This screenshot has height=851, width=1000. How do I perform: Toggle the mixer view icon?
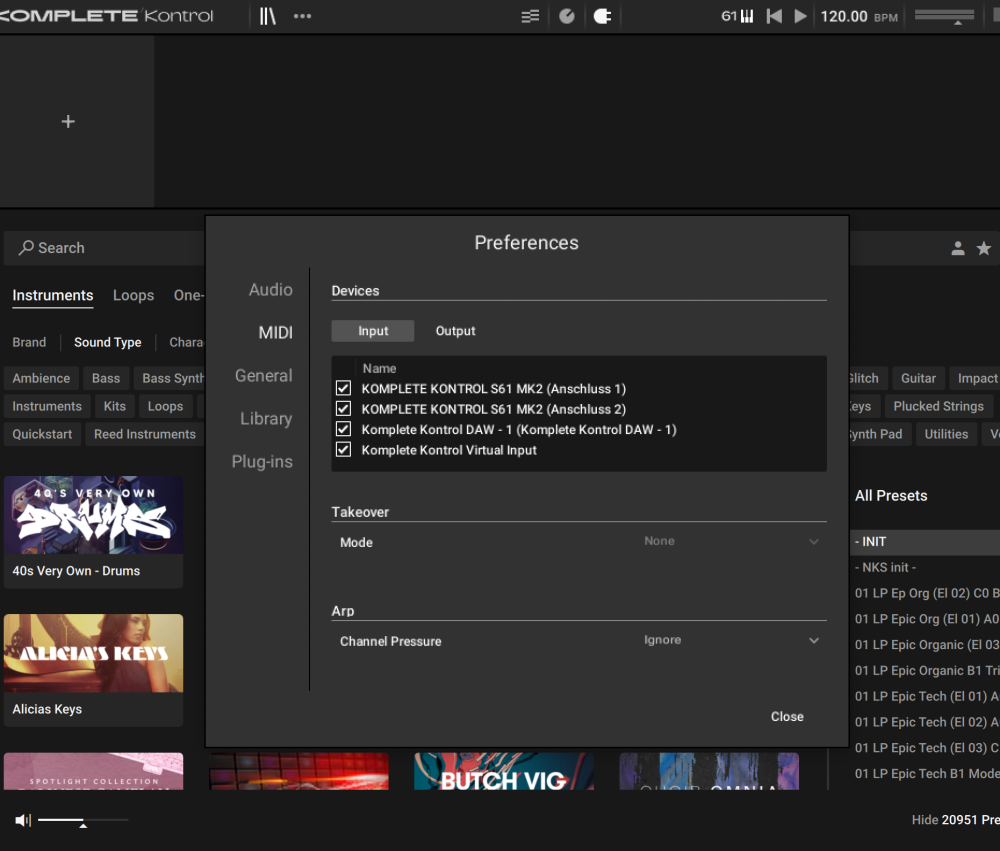[530, 16]
